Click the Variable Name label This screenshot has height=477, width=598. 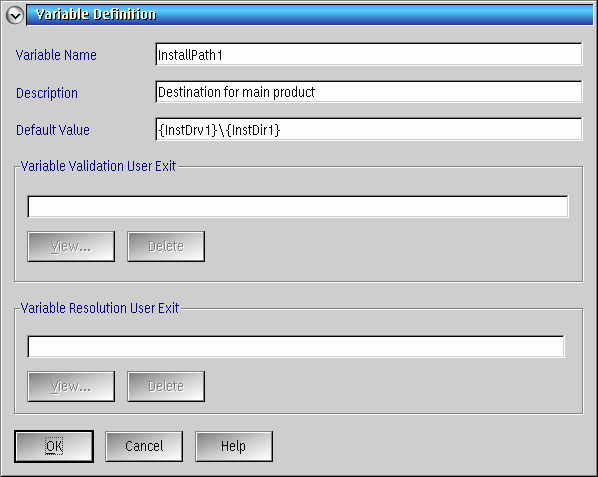[x=56, y=55]
